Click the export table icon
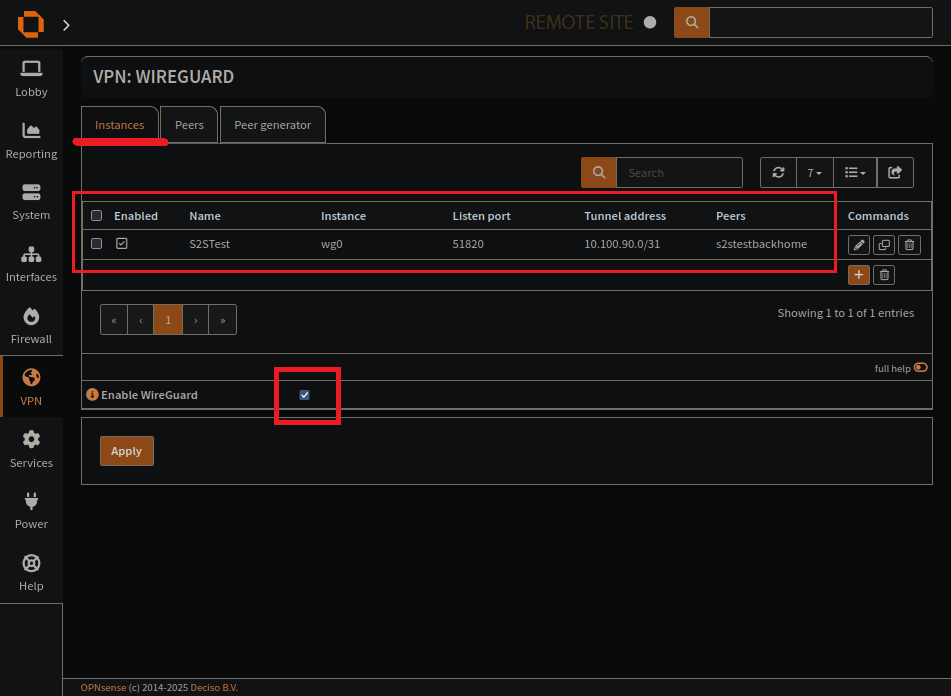 [x=895, y=173]
